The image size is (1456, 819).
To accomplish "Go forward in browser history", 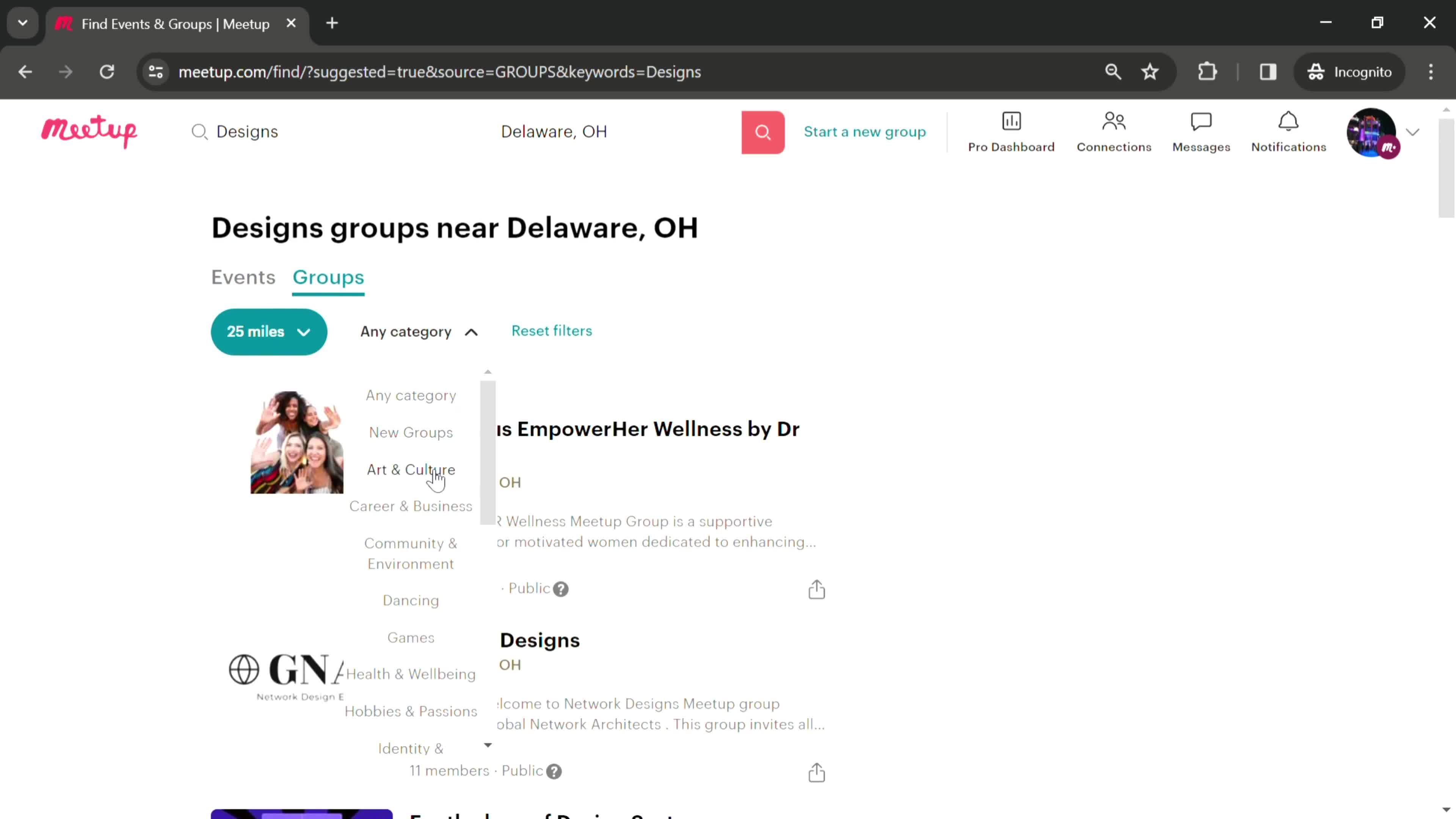I will click(66, 72).
